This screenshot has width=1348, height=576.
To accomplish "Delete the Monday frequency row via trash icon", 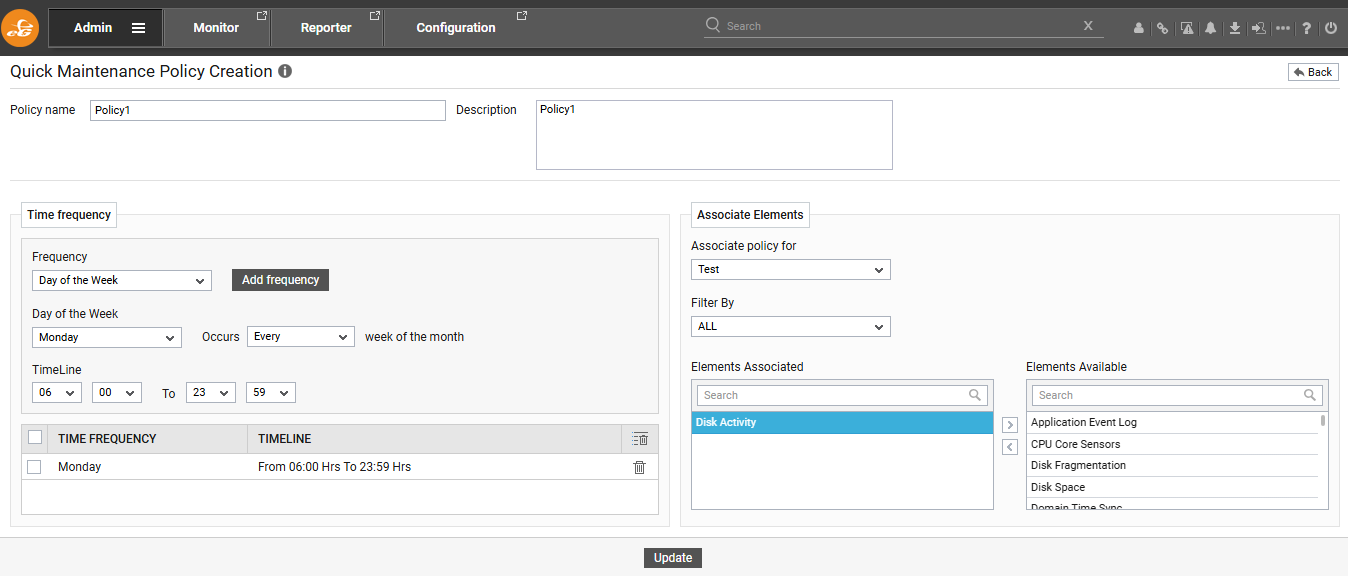I will click(x=640, y=467).
